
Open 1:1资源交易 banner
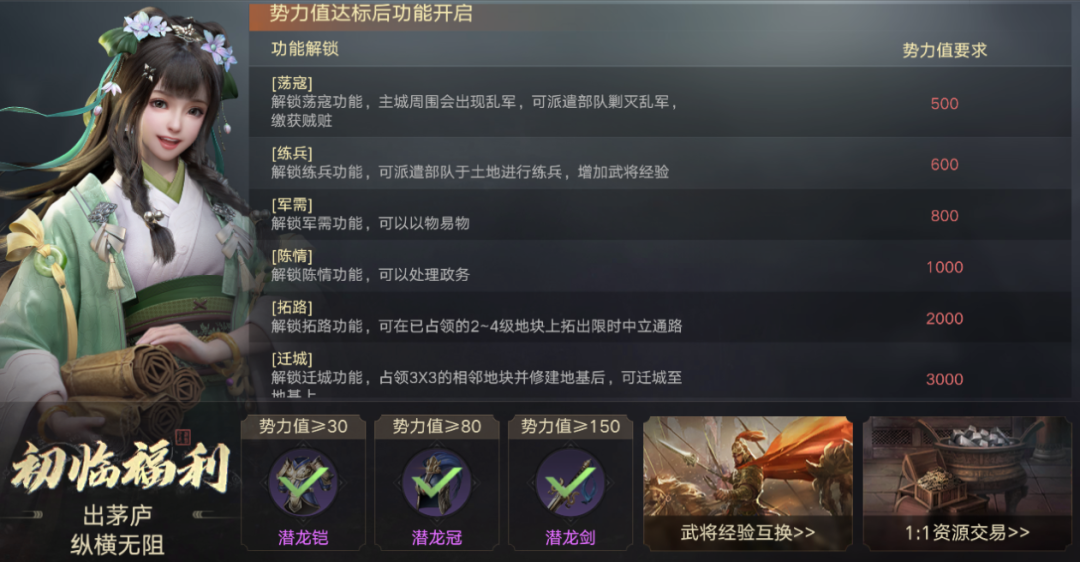tap(967, 483)
